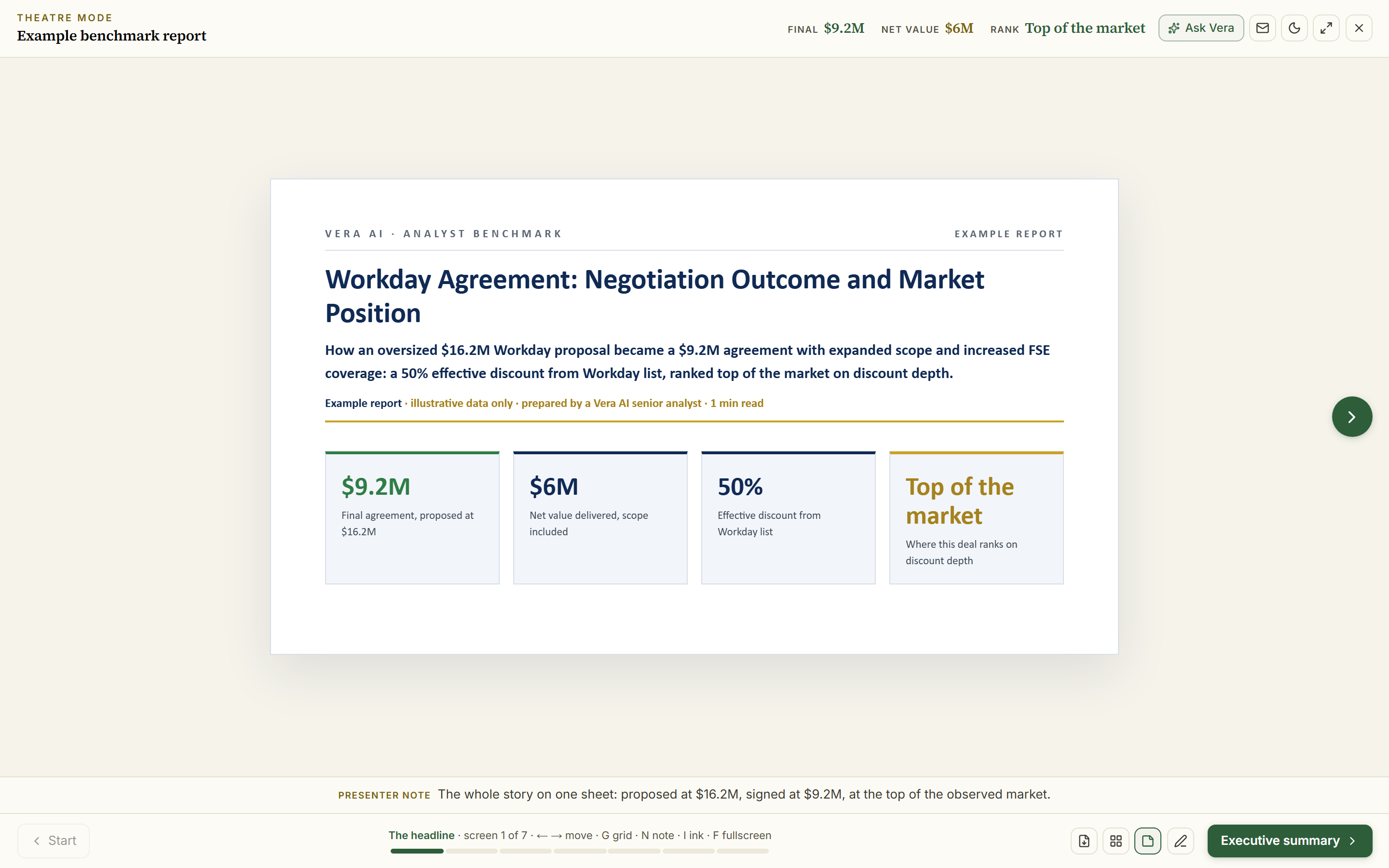
Task: Download the report file
Action: pos(1084,841)
